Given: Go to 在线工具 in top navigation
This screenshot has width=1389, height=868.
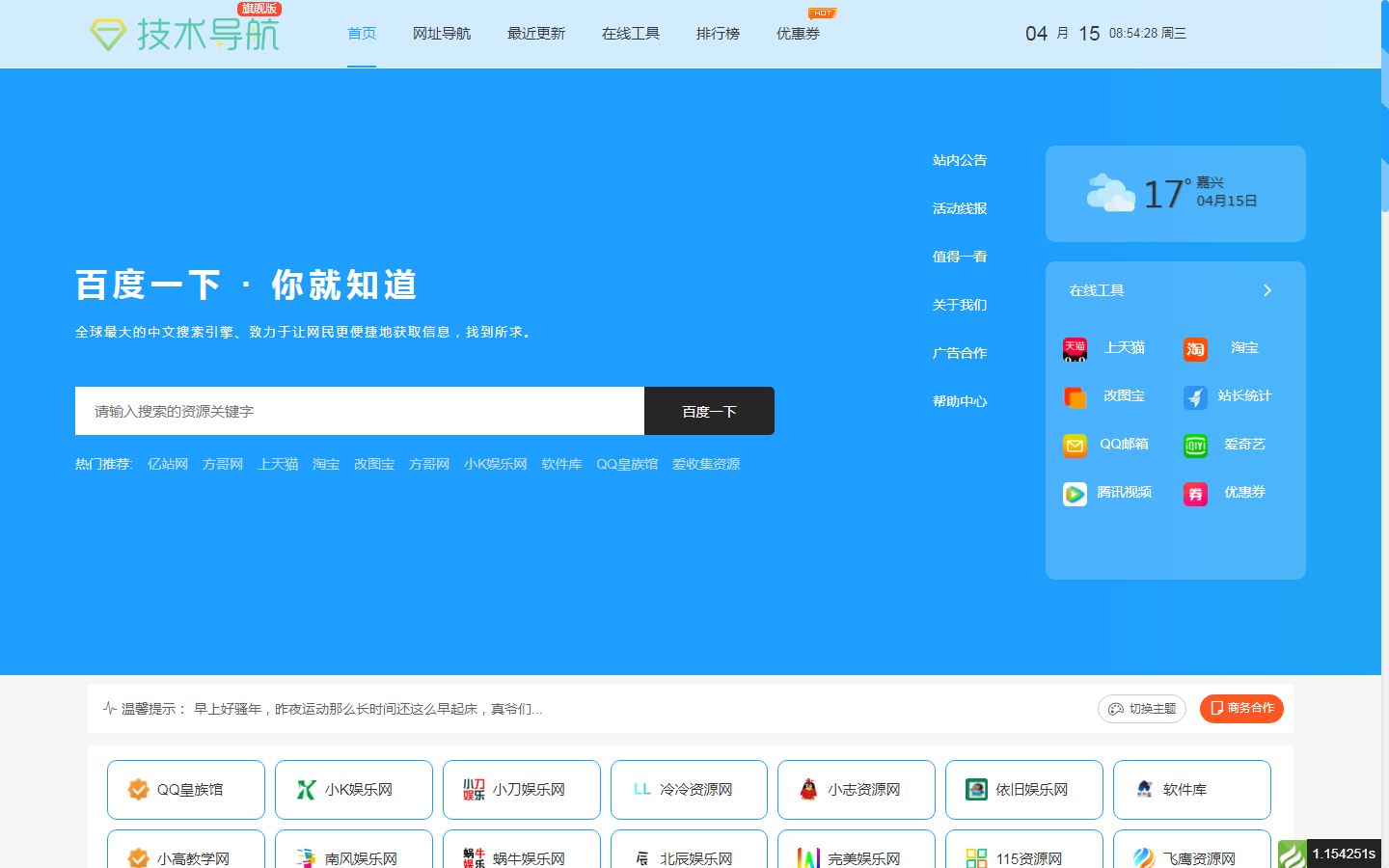Looking at the screenshot, I should (x=631, y=34).
